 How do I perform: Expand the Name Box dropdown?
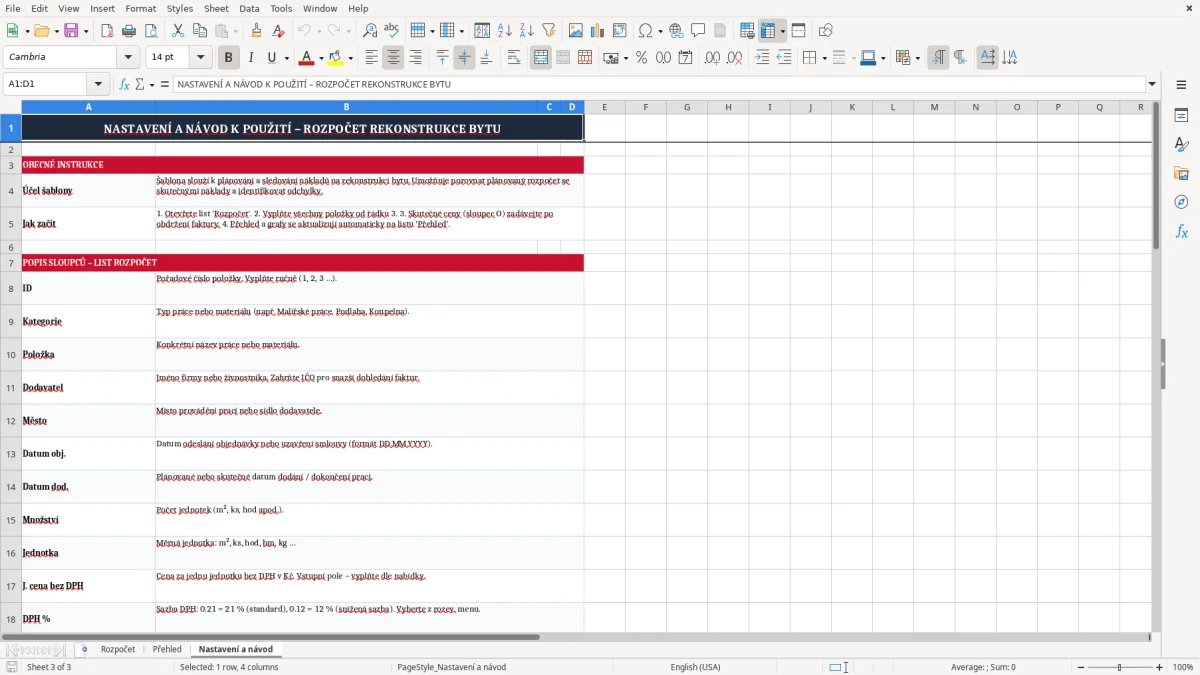pos(98,84)
